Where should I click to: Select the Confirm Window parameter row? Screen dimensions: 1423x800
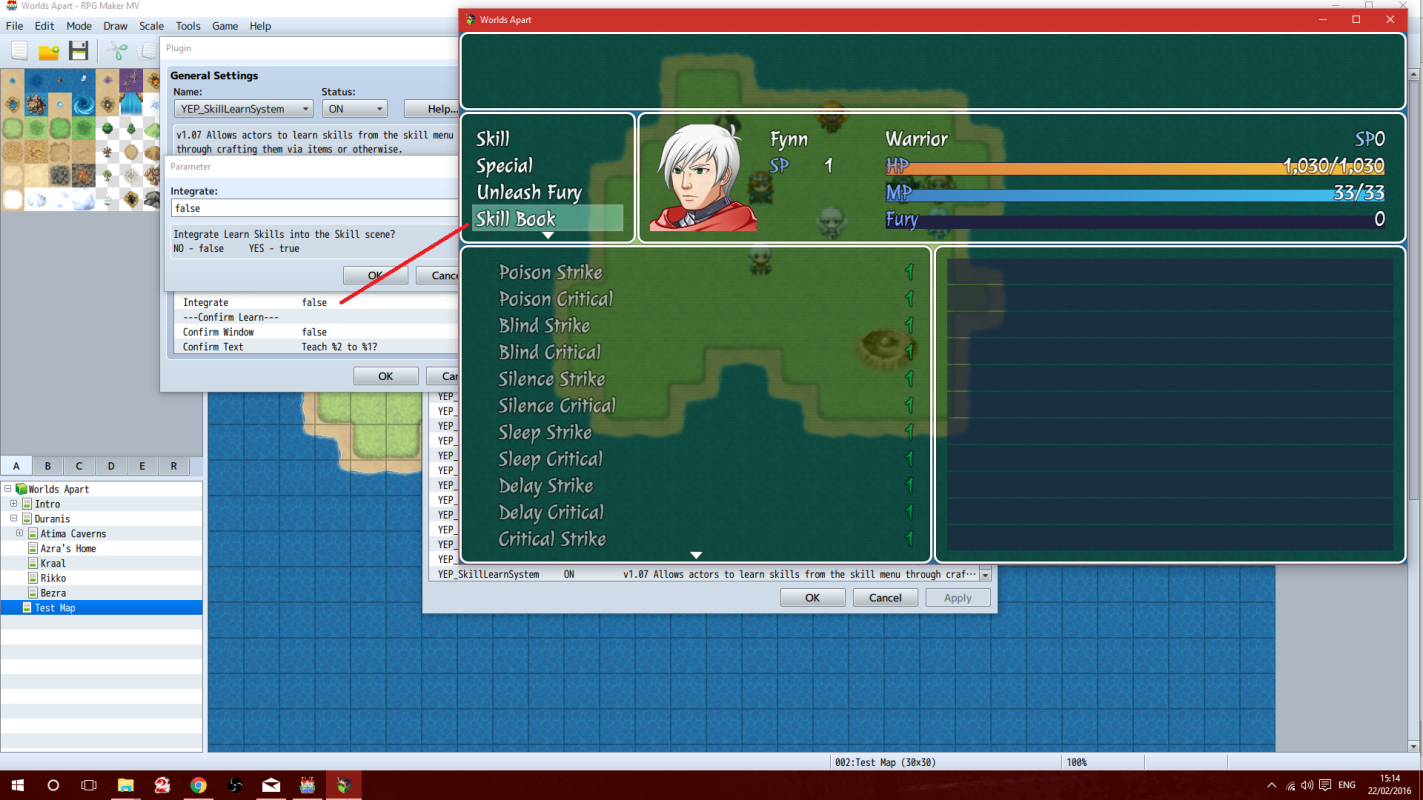[x=317, y=332]
